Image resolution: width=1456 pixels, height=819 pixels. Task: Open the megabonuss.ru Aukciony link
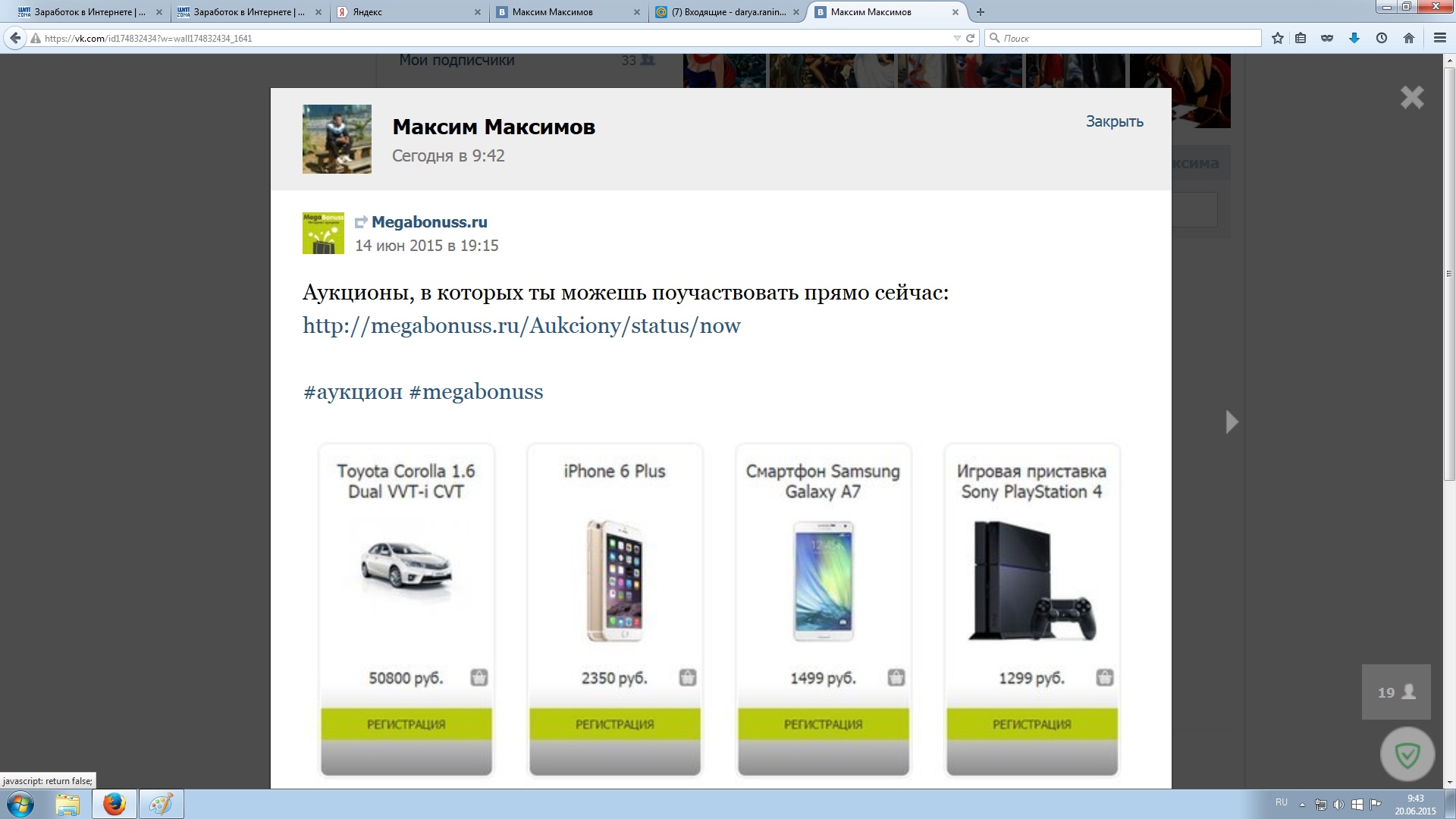pos(522,326)
